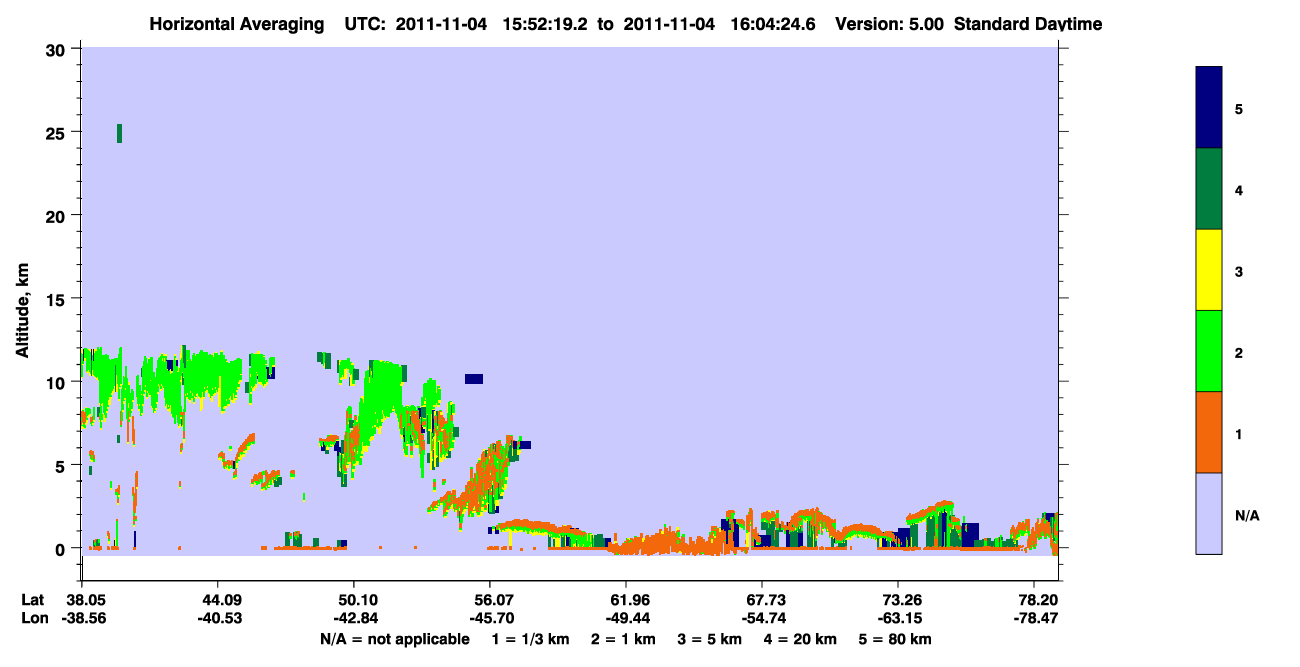Click the isolated dark blue block near 10 km
The image size is (1300, 667).
[x=474, y=378]
